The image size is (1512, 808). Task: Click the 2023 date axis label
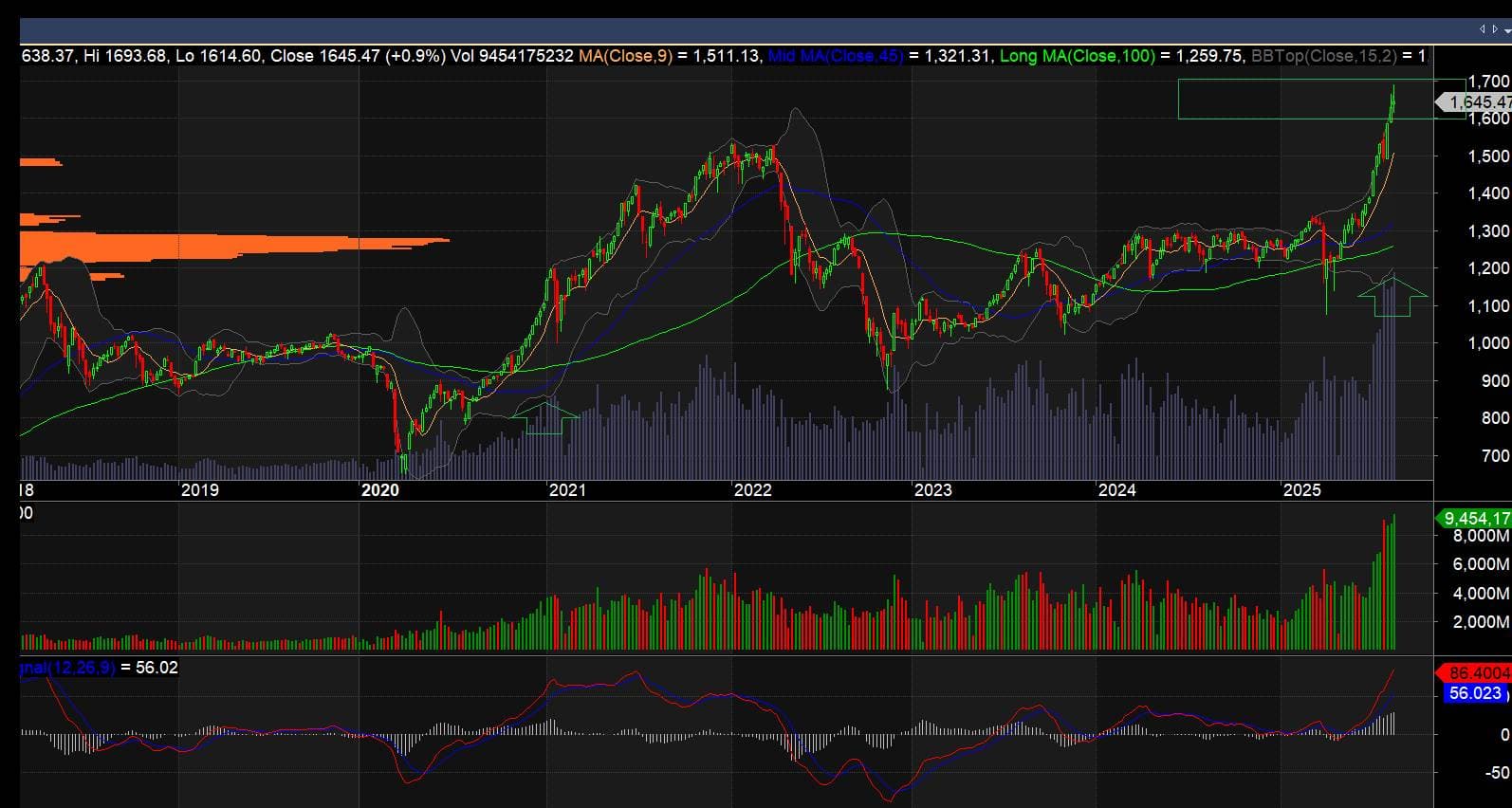click(932, 490)
